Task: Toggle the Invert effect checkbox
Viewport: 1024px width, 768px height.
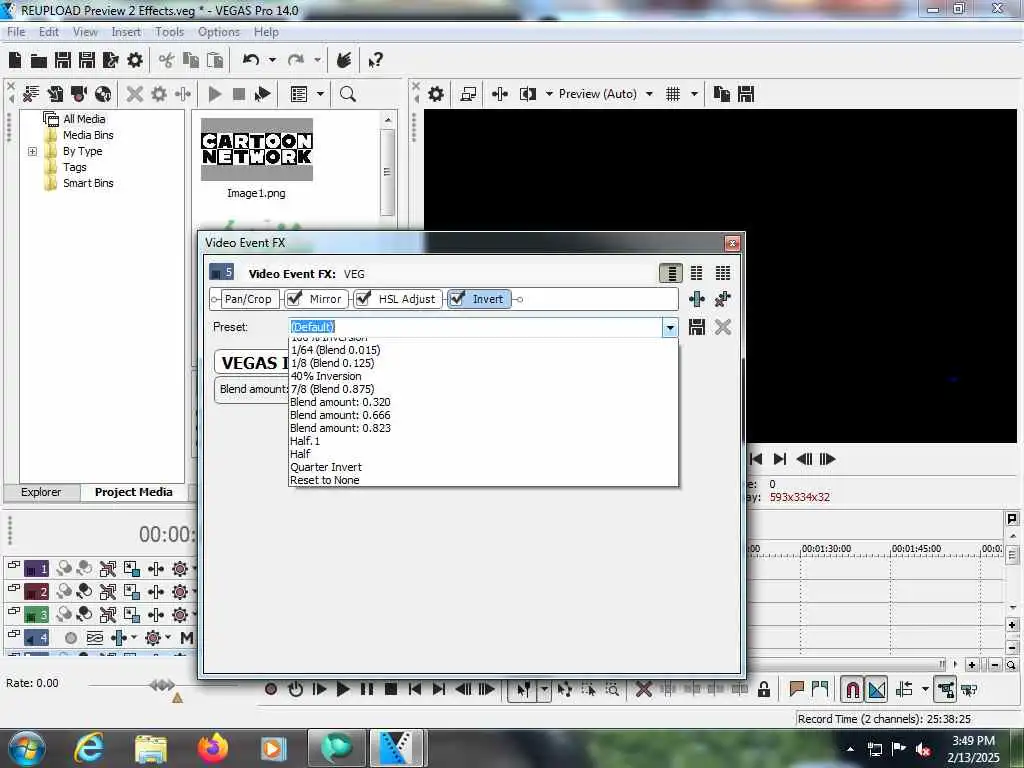Action: pyautogui.click(x=457, y=298)
